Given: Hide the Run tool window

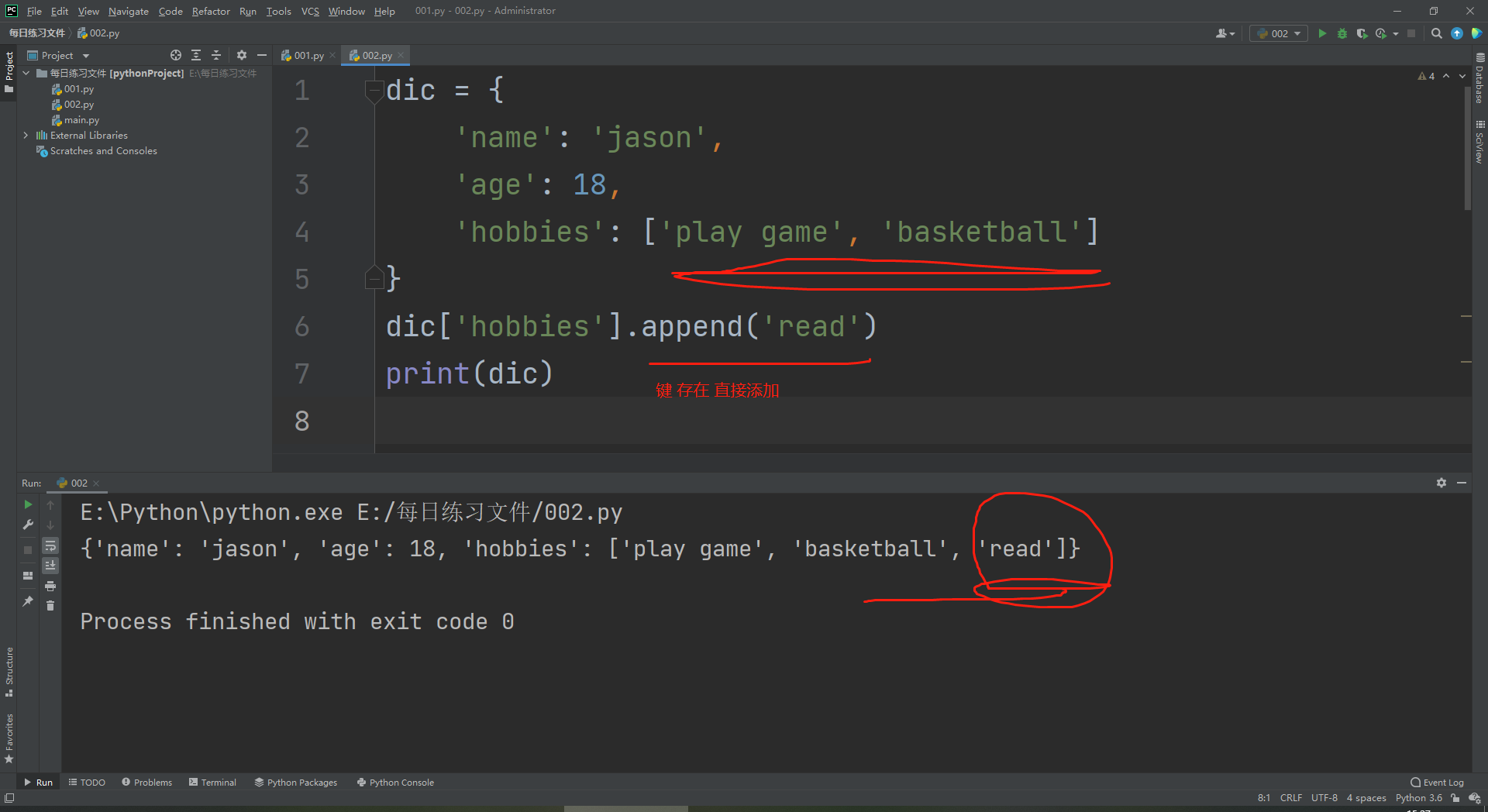Looking at the screenshot, I should click(x=1462, y=483).
